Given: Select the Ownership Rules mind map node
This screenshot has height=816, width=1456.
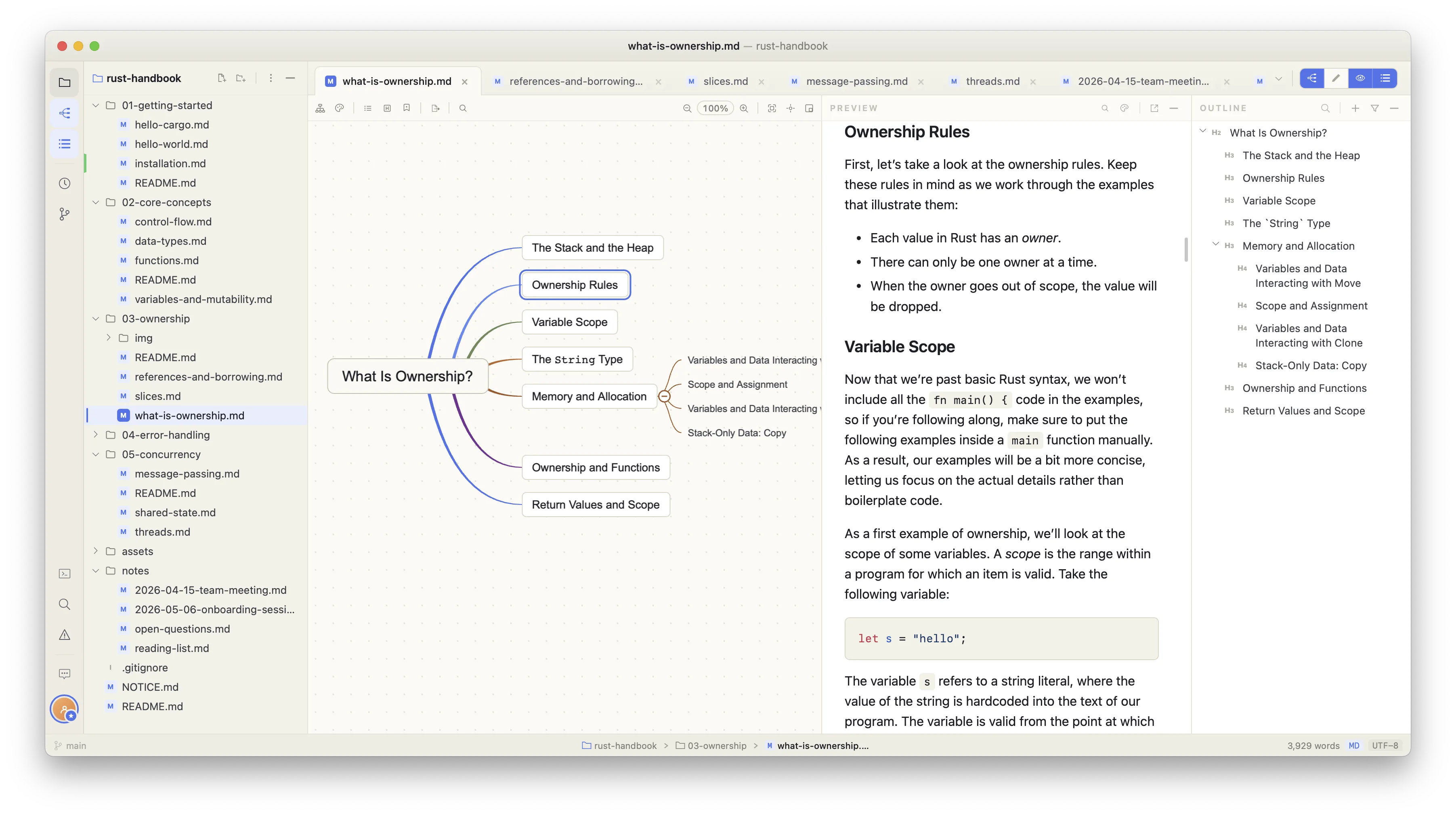Looking at the screenshot, I should click(x=575, y=285).
